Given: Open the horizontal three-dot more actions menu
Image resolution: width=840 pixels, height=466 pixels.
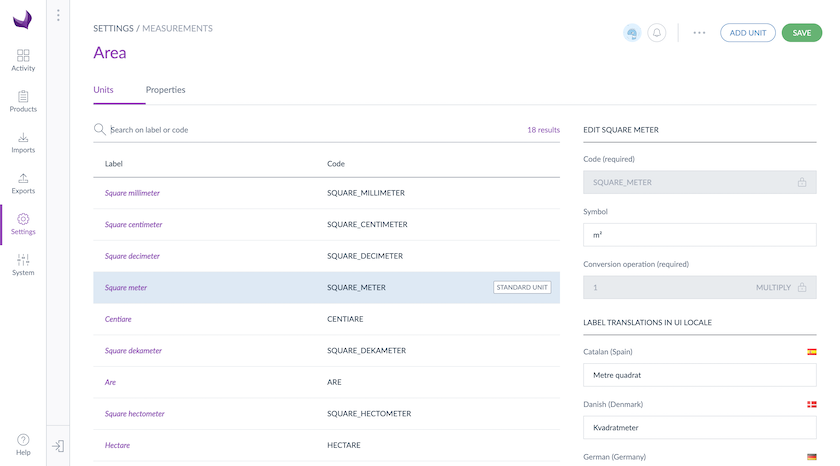Looking at the screenshot, I should click(699, 33).
